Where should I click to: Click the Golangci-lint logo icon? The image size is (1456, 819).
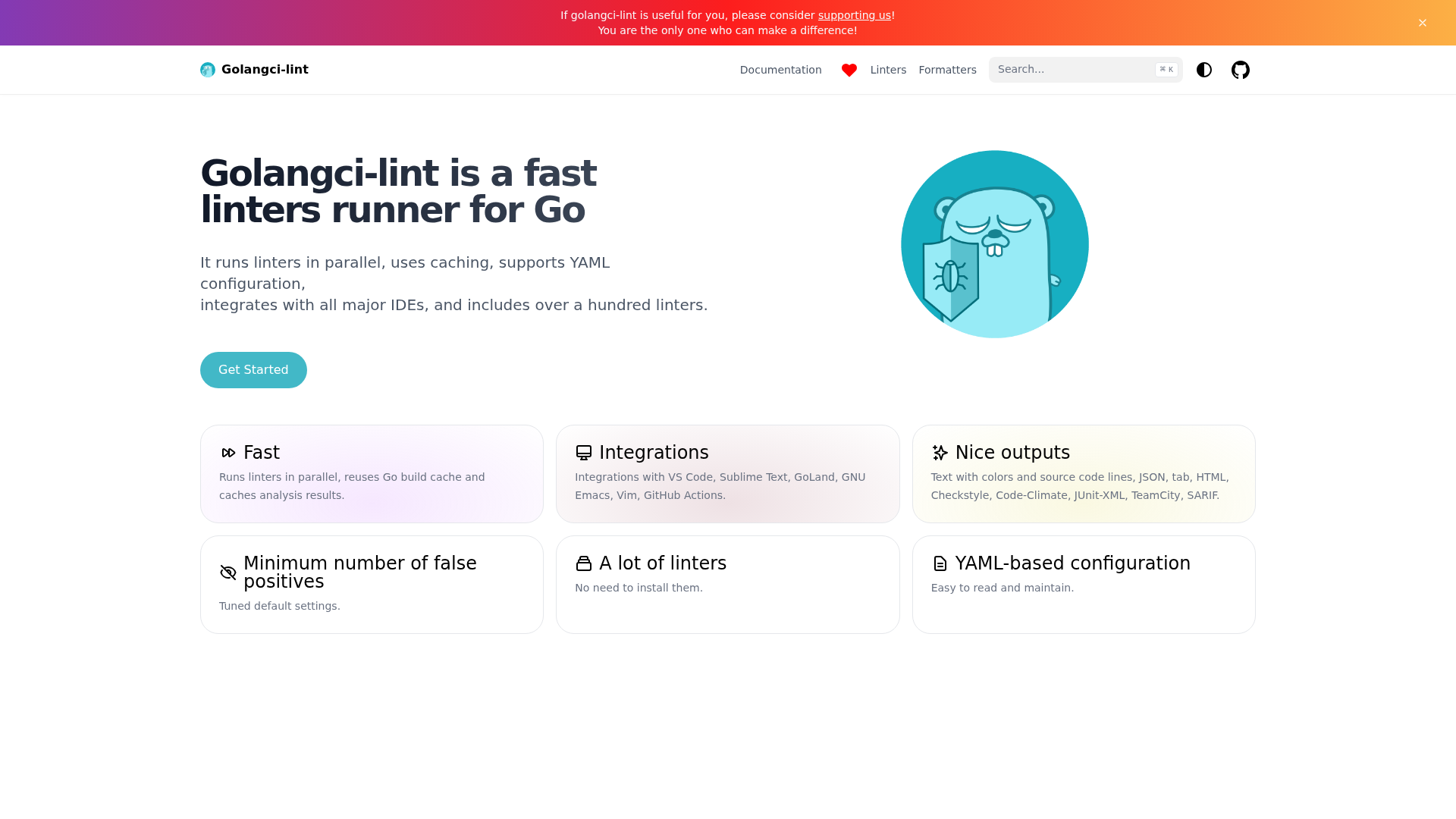[x=207, y=69]
